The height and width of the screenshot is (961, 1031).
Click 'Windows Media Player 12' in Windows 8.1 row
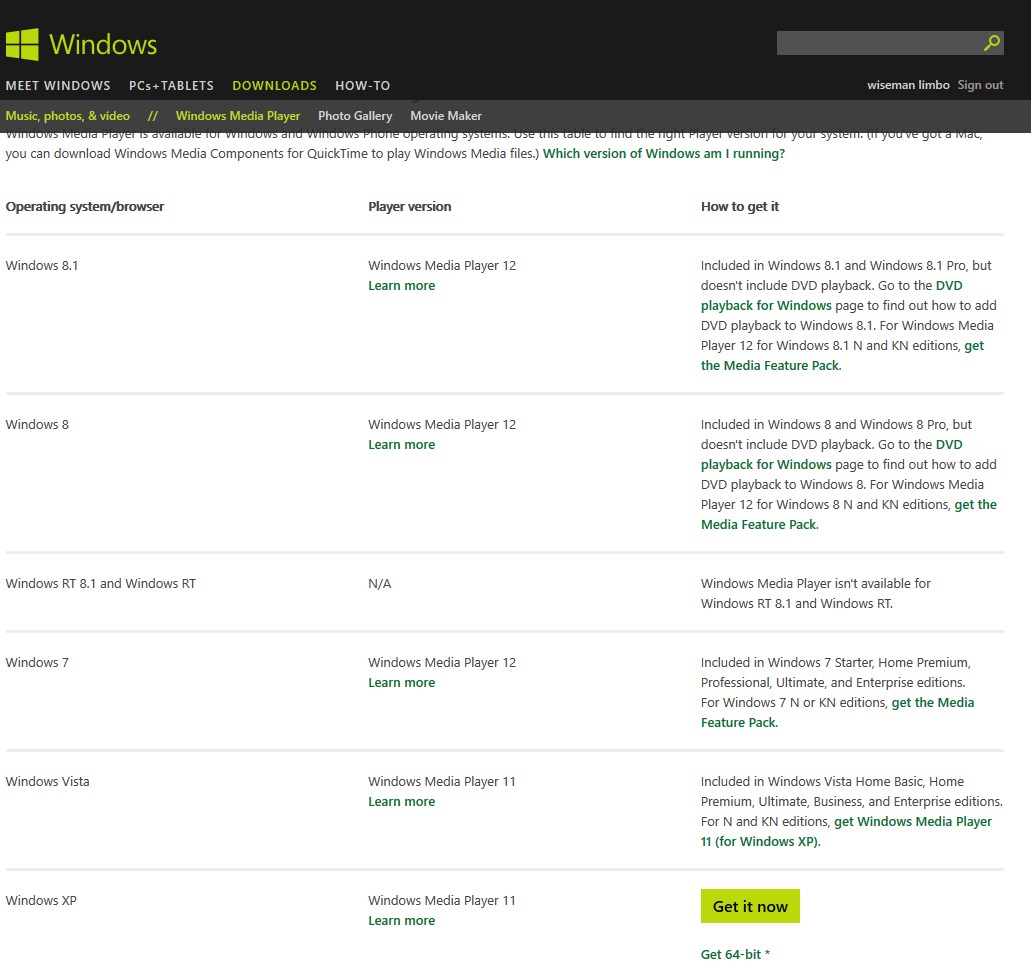point(442,266)
